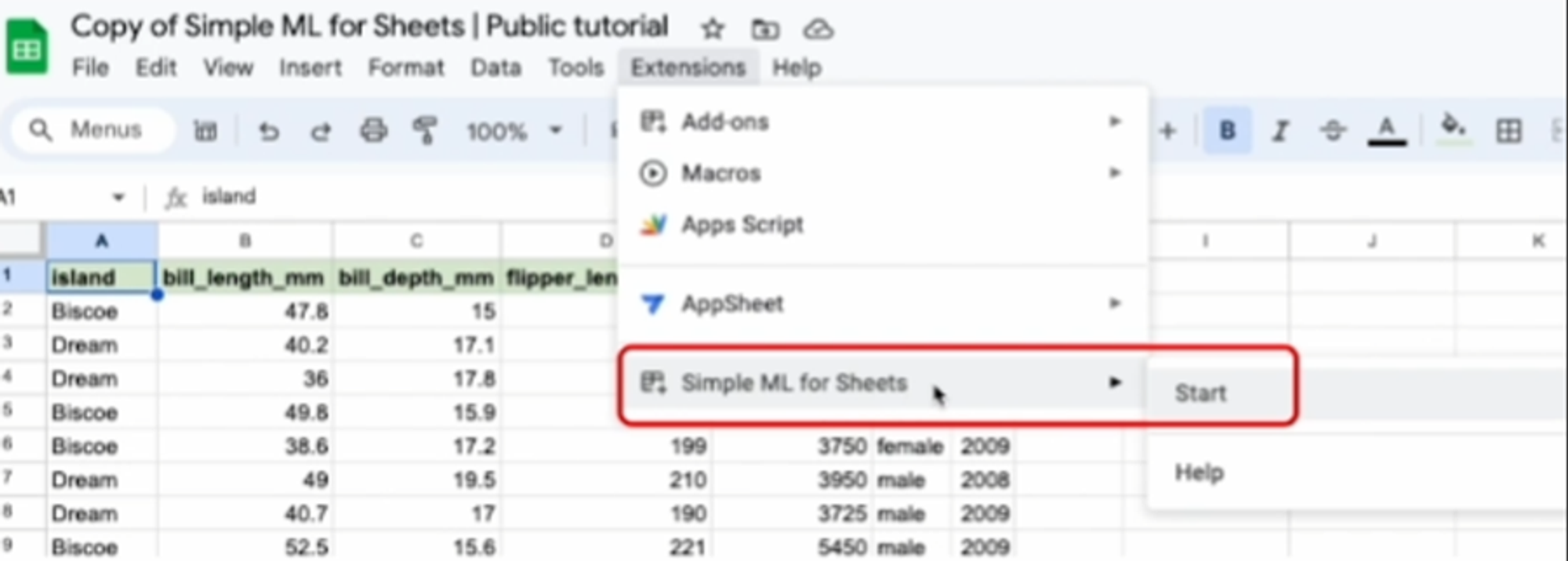Open the borders tool
The width and height of the screenshot is (1568, 561).
pyautogui.click(x=1508, y=131)
